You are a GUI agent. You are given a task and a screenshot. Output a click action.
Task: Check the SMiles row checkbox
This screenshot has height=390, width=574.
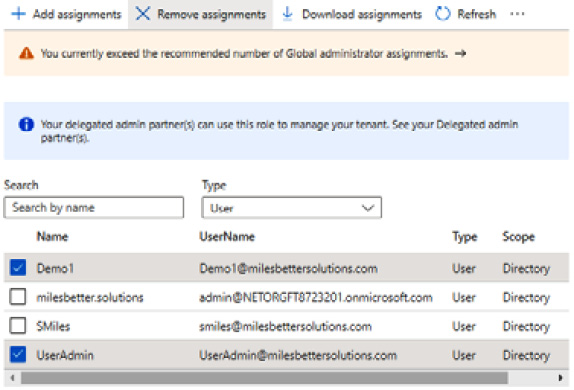click(x=18, y=325)
